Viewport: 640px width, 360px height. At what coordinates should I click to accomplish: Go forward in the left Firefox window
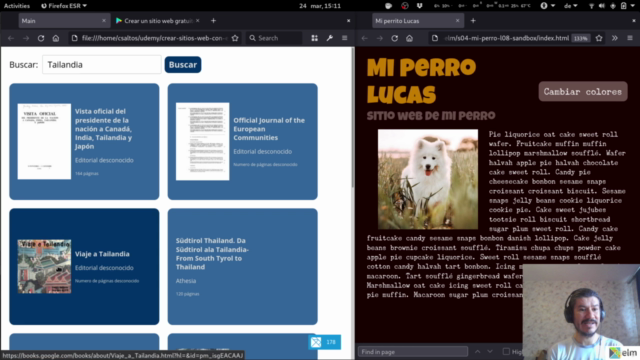pos(26,38)
